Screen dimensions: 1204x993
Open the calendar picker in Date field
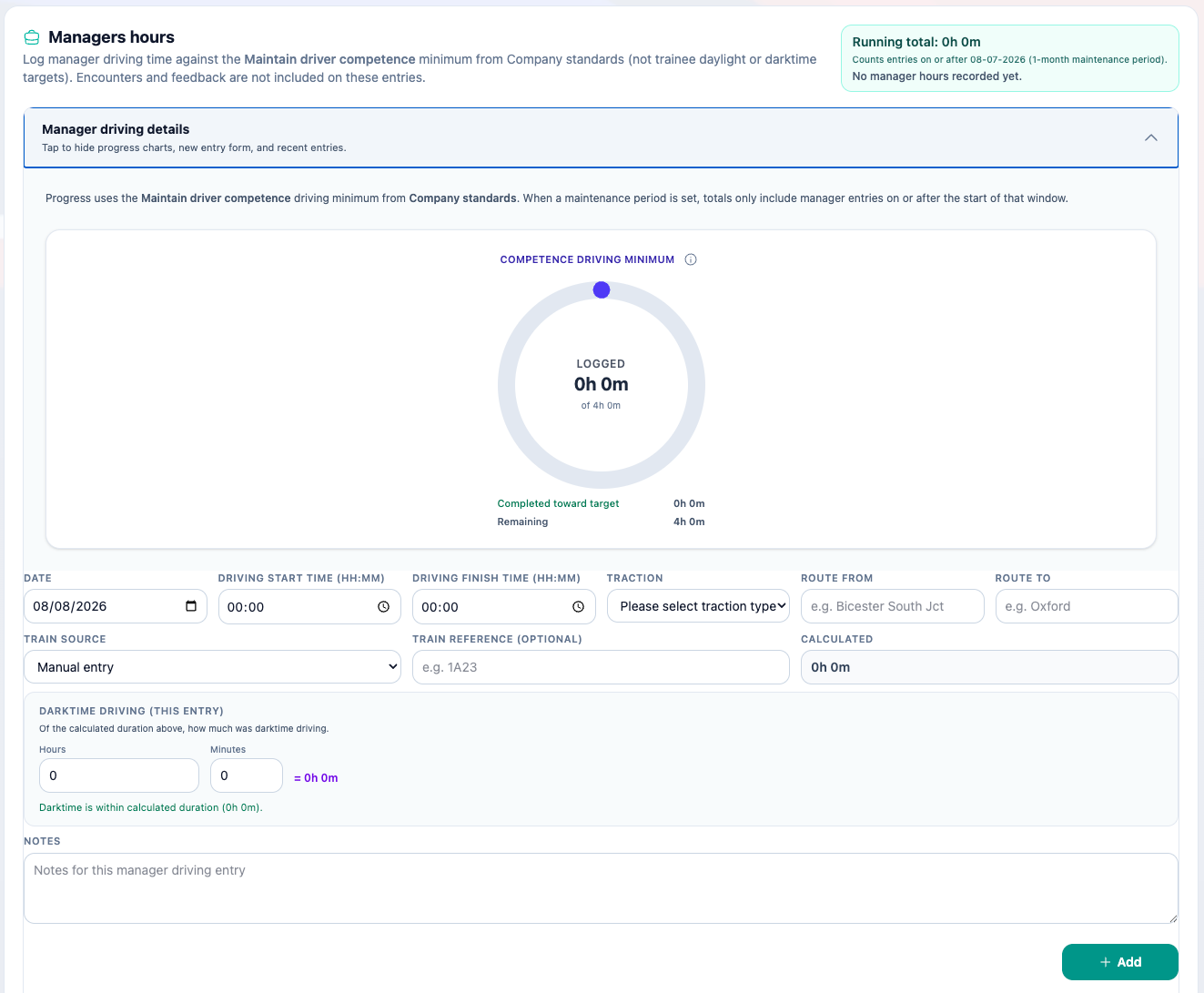[x=191, y=606]
